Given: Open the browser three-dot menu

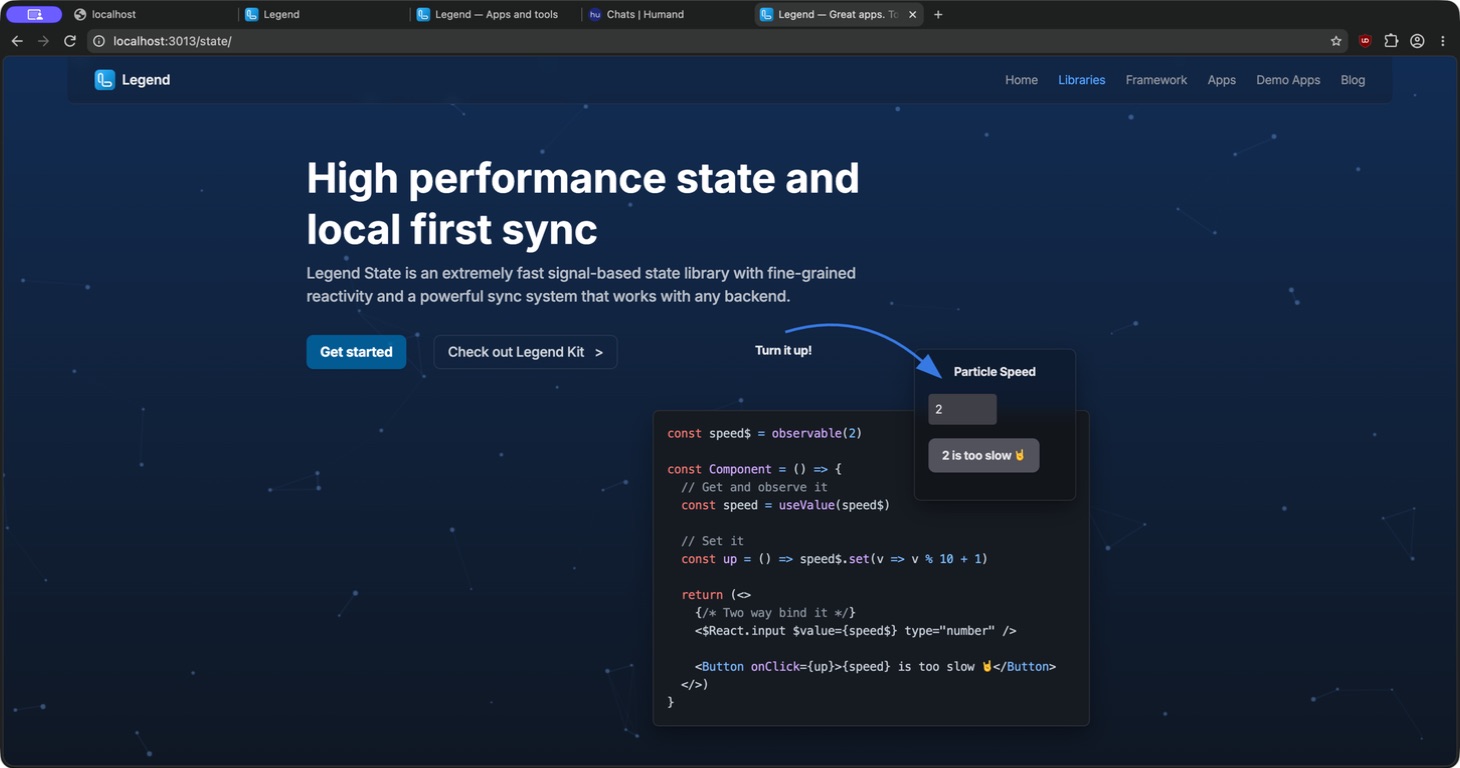Looking at the screenshot, I should click(1443, 41).
